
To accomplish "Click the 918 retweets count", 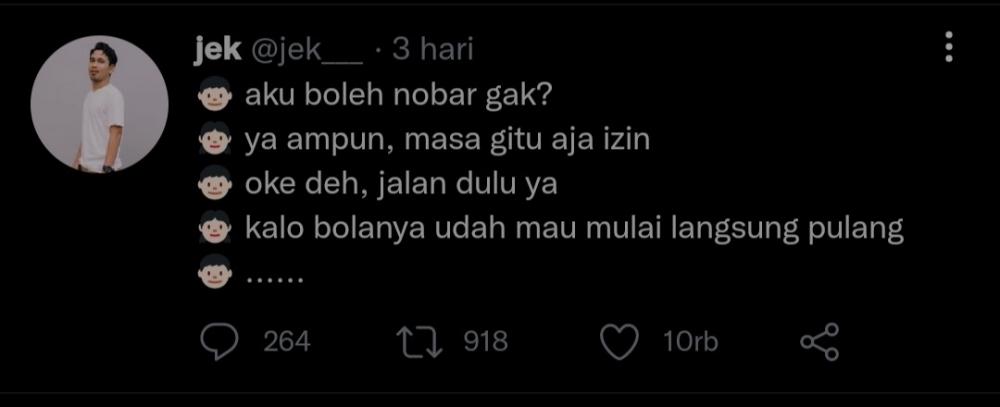I will coord(485,342).
